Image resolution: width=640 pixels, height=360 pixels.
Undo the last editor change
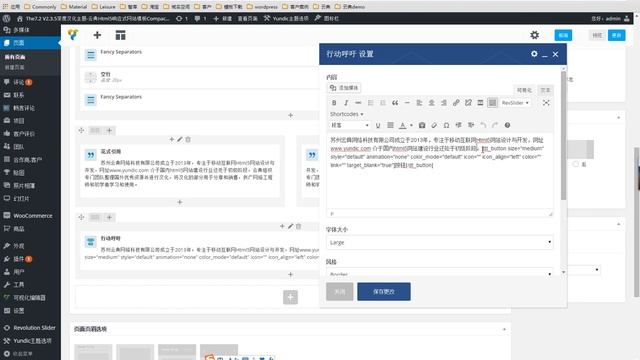[483, 125]
